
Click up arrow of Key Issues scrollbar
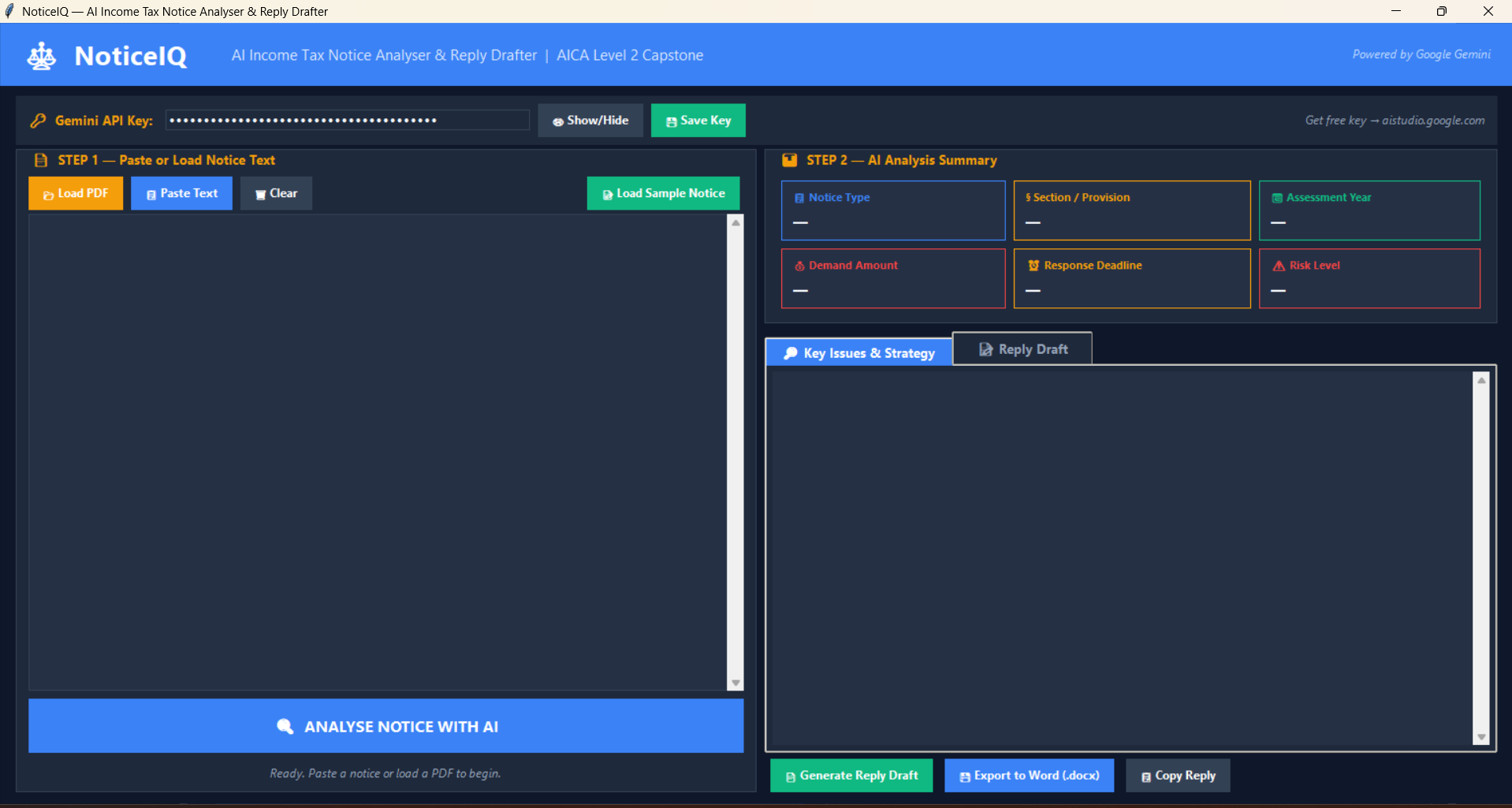[1481, 381]
